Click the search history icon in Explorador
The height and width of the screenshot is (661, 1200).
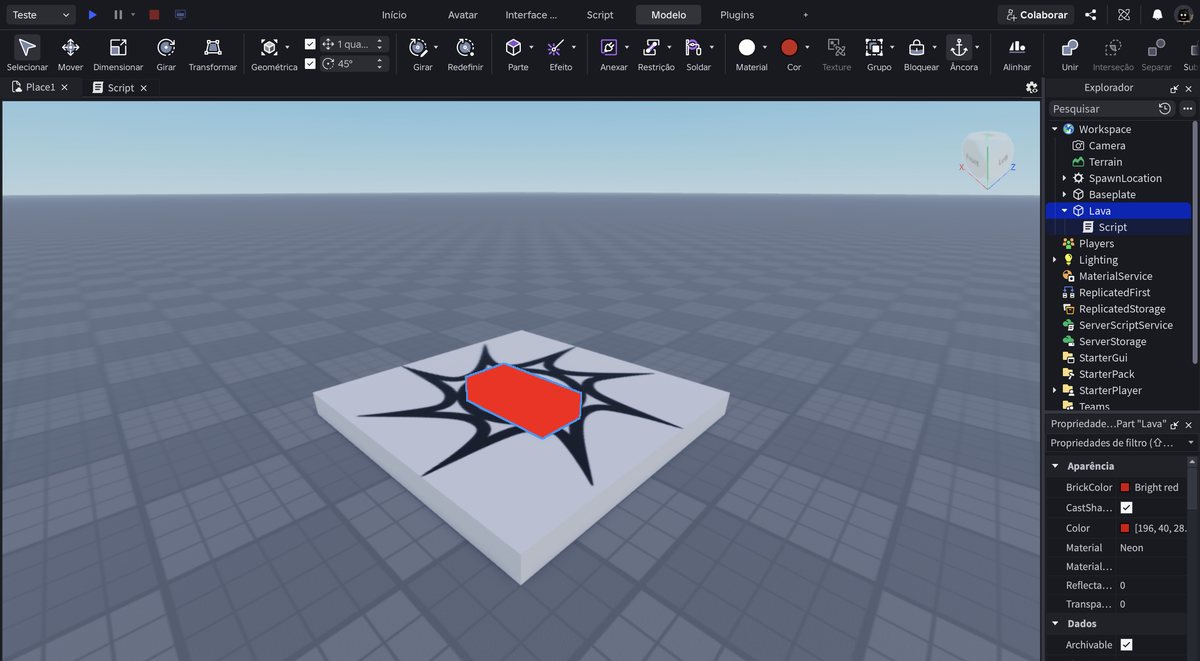[x=1165, y=108]
